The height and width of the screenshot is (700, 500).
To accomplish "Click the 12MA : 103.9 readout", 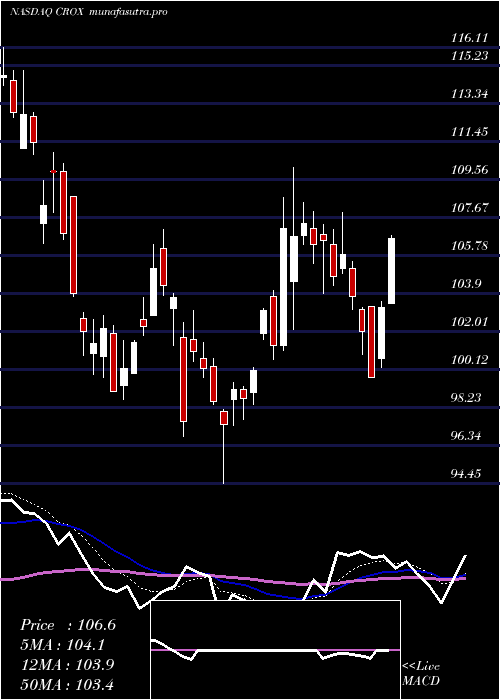I will (67, 665).
